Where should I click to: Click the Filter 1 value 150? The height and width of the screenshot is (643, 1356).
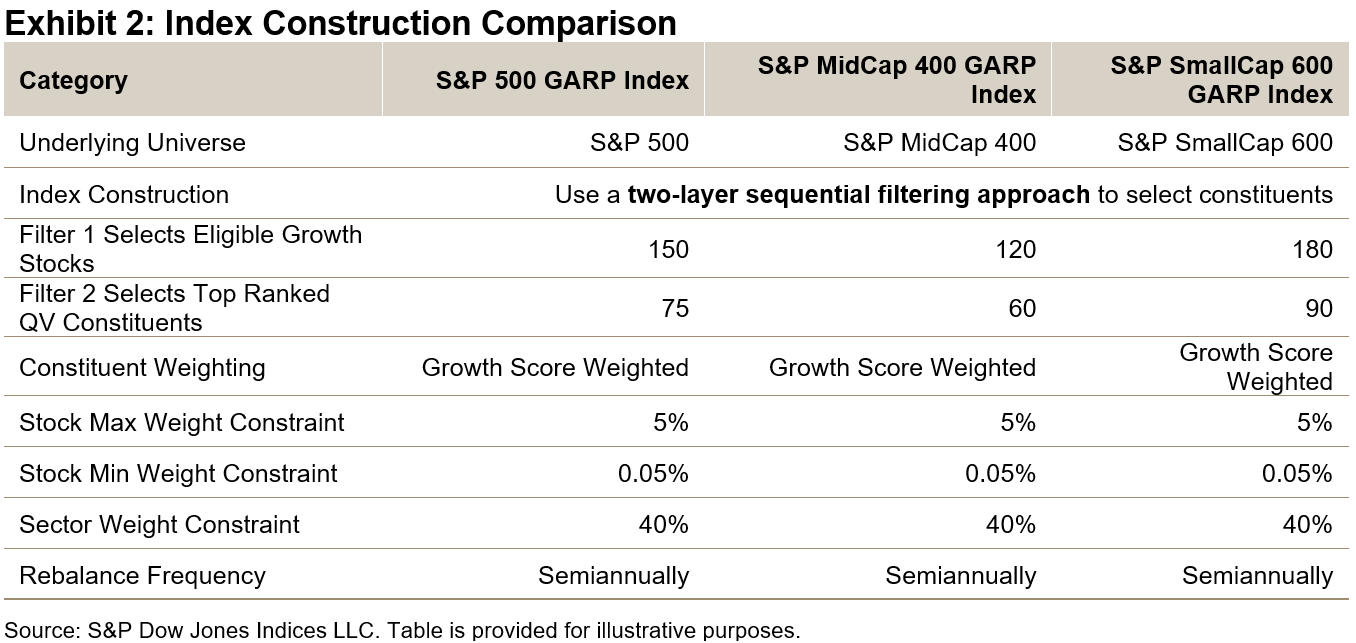[x=668, y=249]
